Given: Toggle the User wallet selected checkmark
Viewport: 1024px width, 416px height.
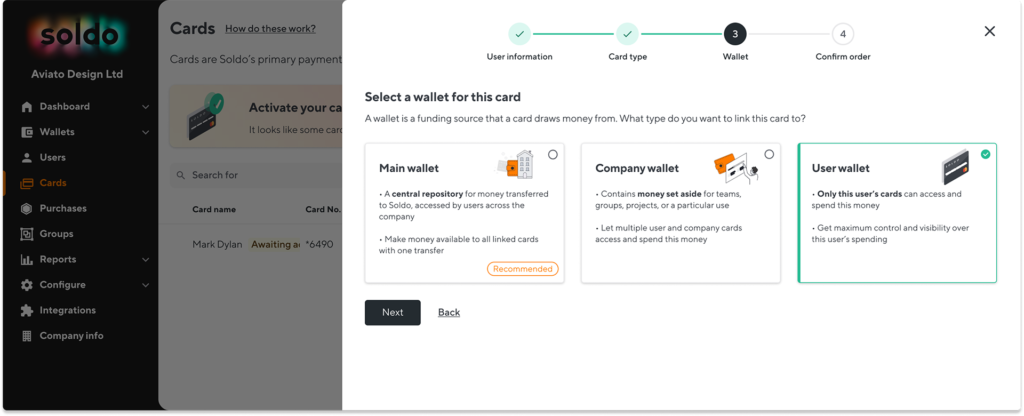Looking at the screenshot, I should (985, 155).
